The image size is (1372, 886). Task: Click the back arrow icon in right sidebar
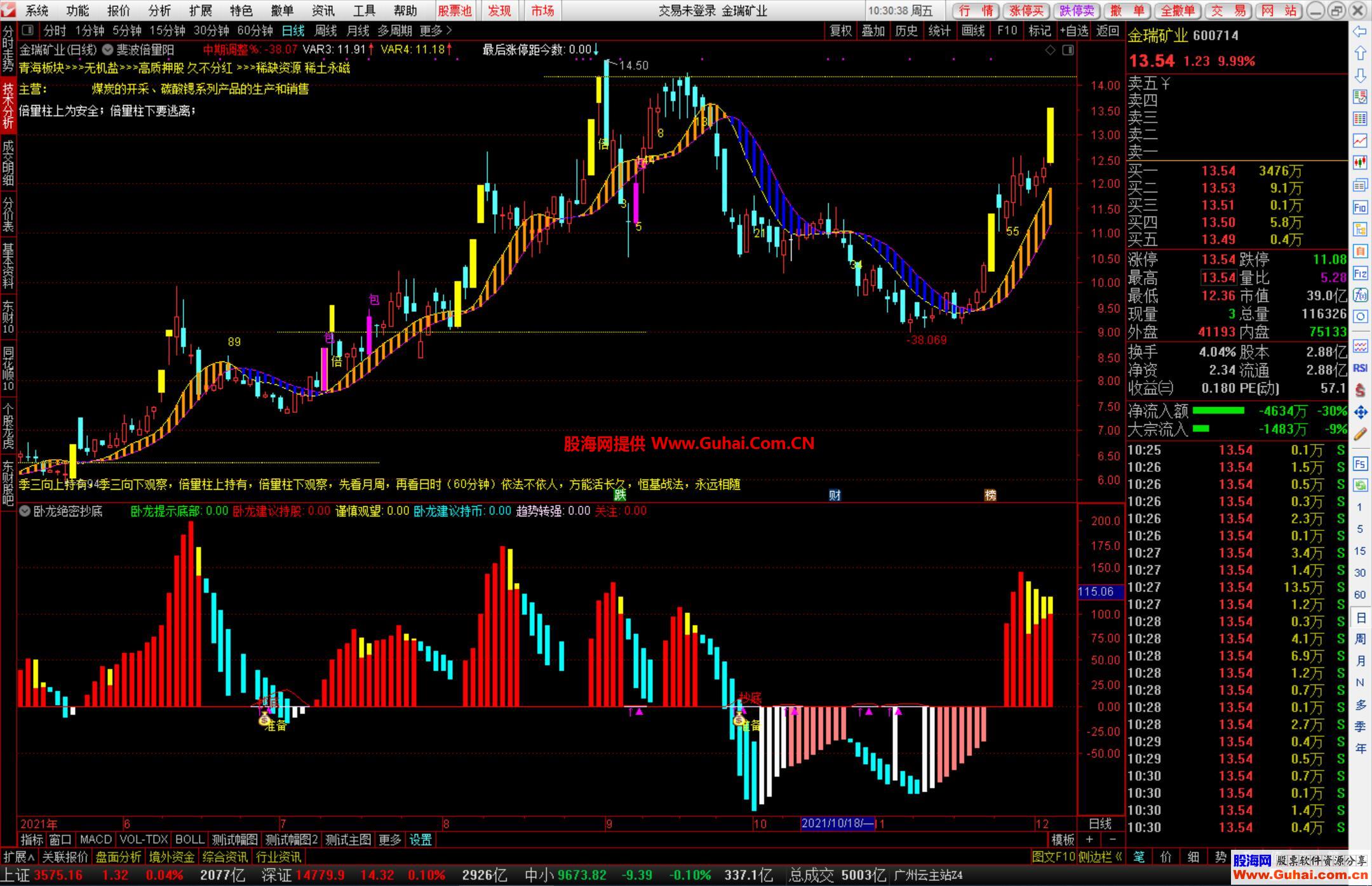coord(1360,31)
